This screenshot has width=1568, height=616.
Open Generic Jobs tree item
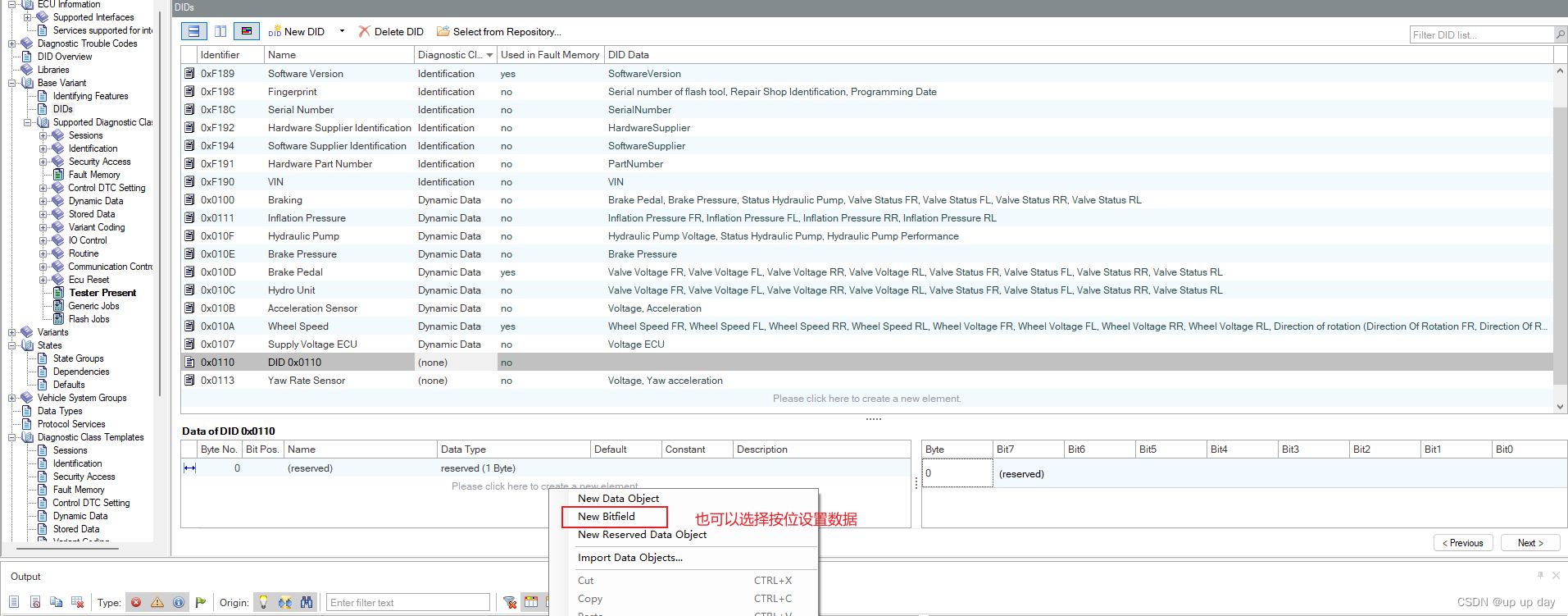point(93,306)
